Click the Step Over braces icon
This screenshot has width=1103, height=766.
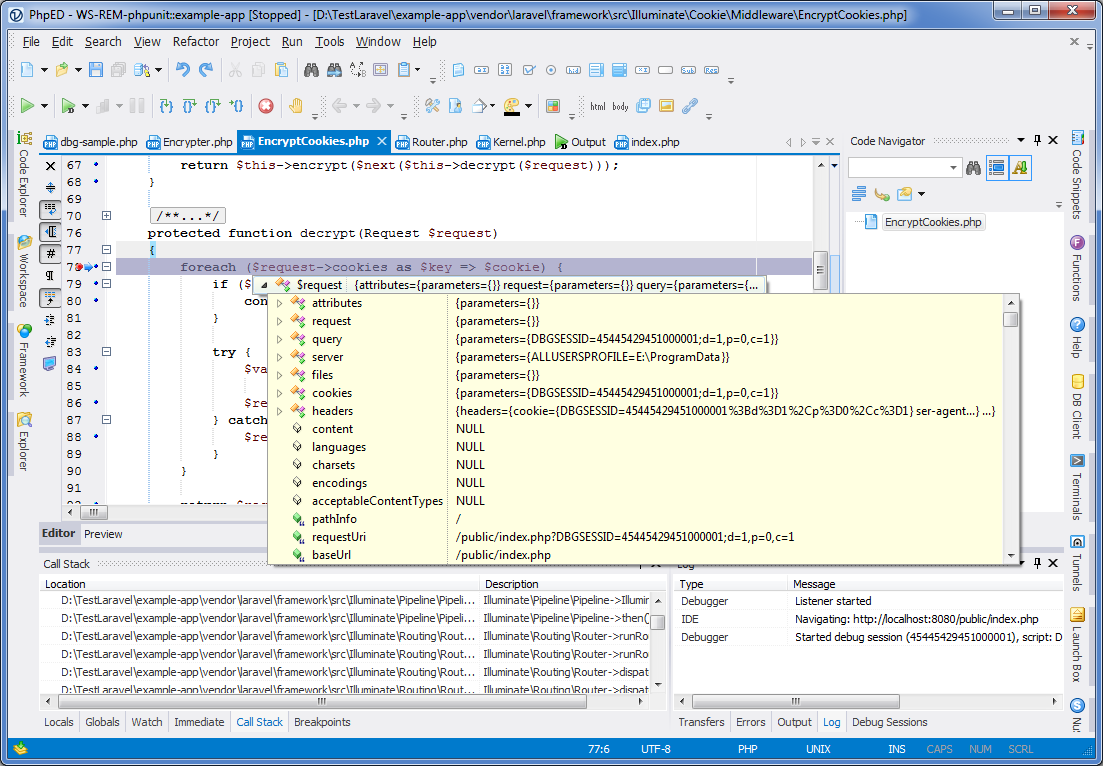pos(189,106)
